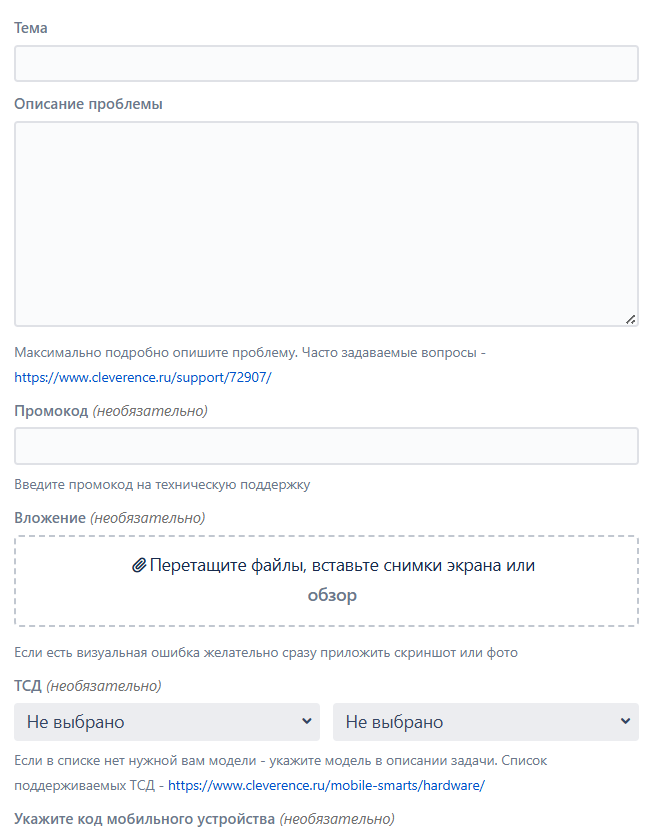
Task: Open the cleverence.ru/support/72907 FAQ link
Action: click(x=143, y=377)
